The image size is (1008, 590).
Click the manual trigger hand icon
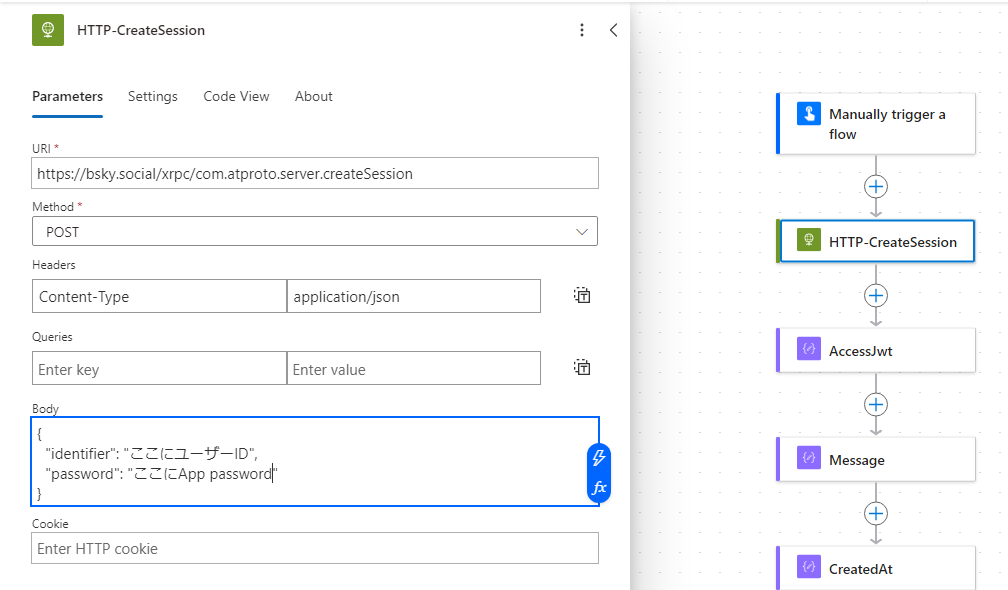[808, 113]
